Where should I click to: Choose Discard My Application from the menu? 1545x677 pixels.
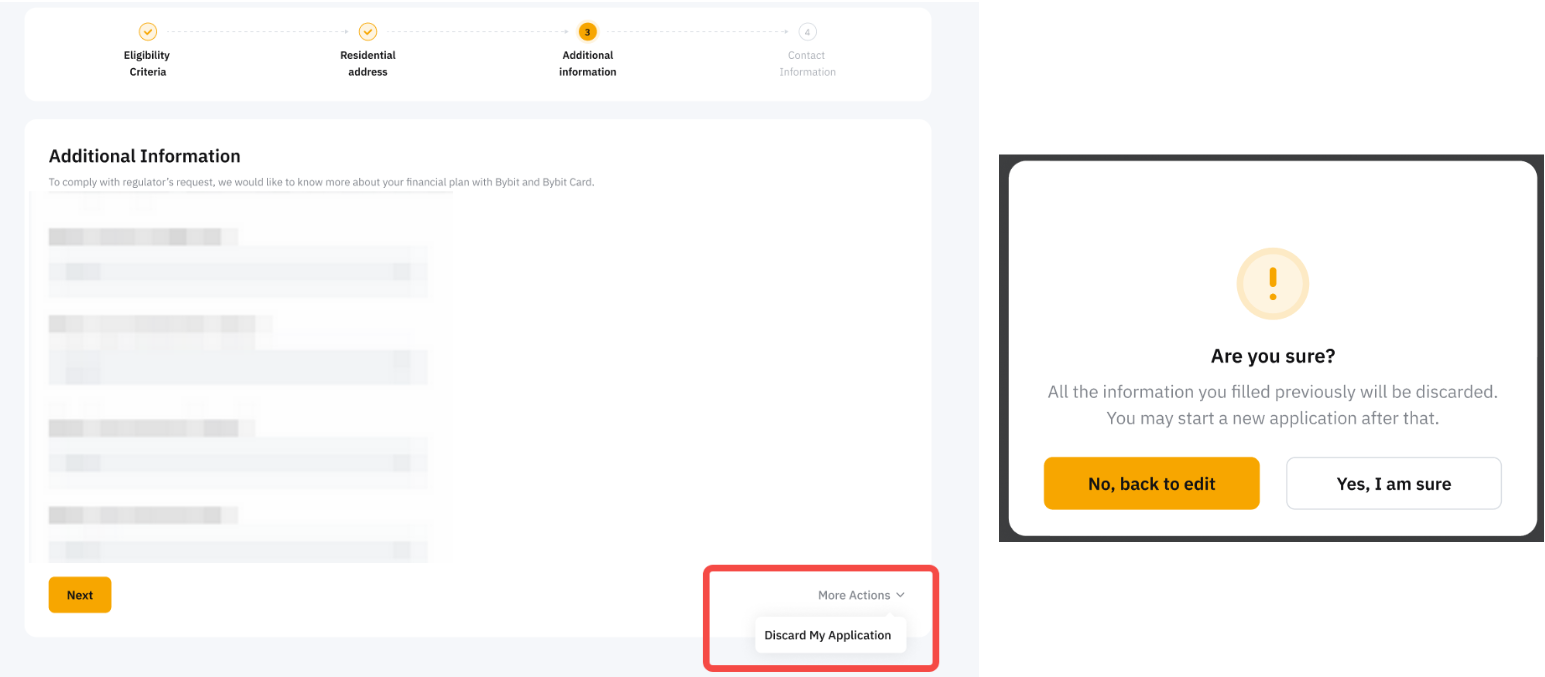pos(828,635)
